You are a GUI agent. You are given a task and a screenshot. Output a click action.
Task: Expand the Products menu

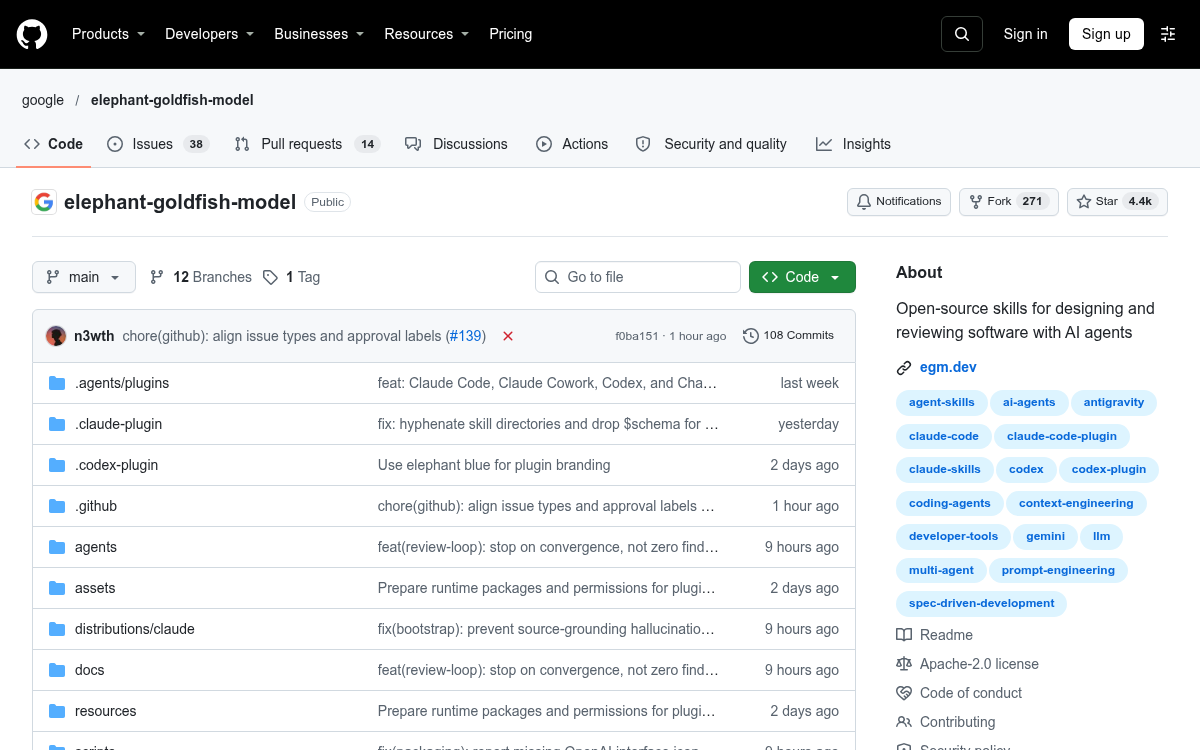tap(108, 34)
